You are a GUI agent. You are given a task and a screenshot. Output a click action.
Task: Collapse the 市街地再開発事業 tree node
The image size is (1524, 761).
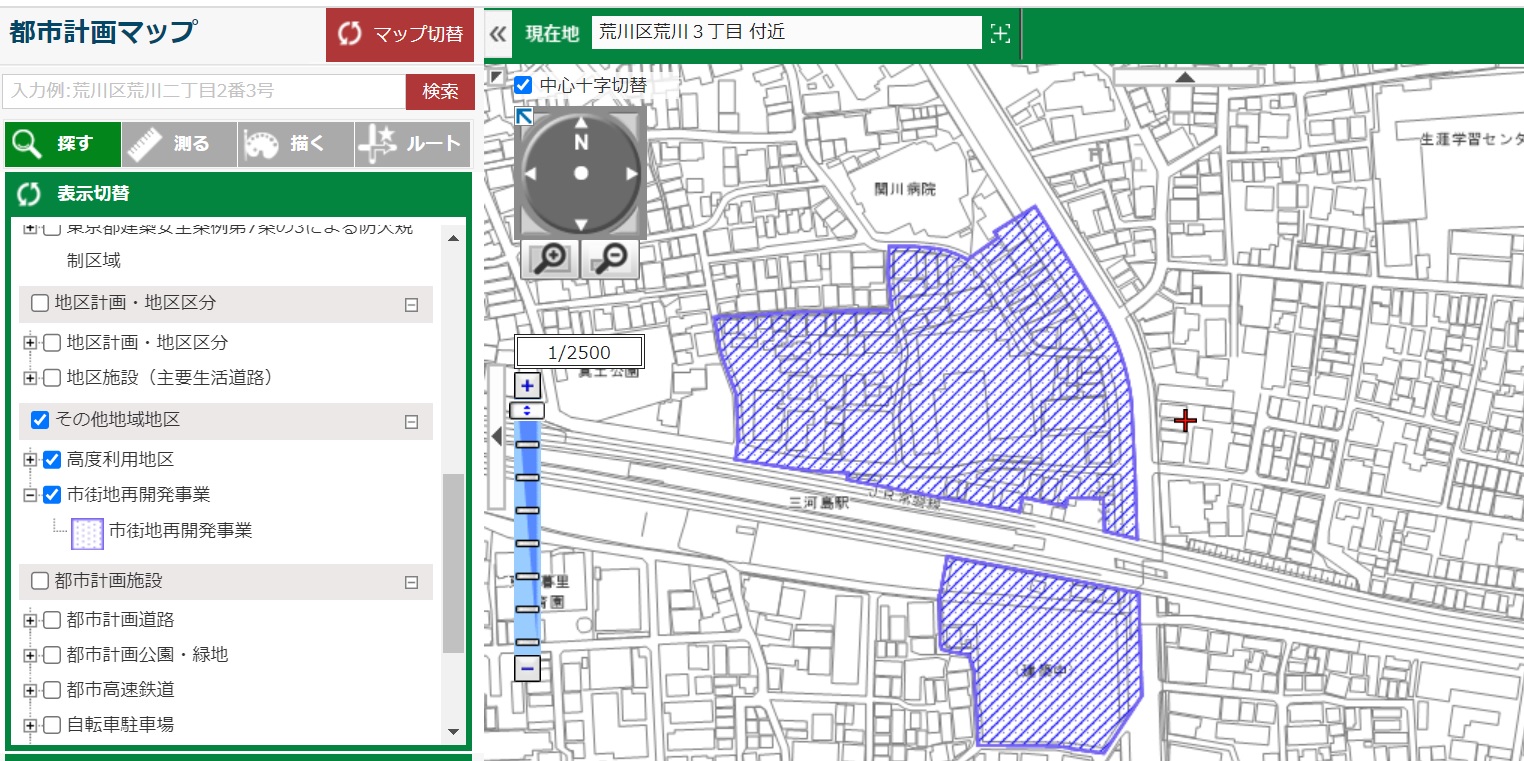(30, 495)
